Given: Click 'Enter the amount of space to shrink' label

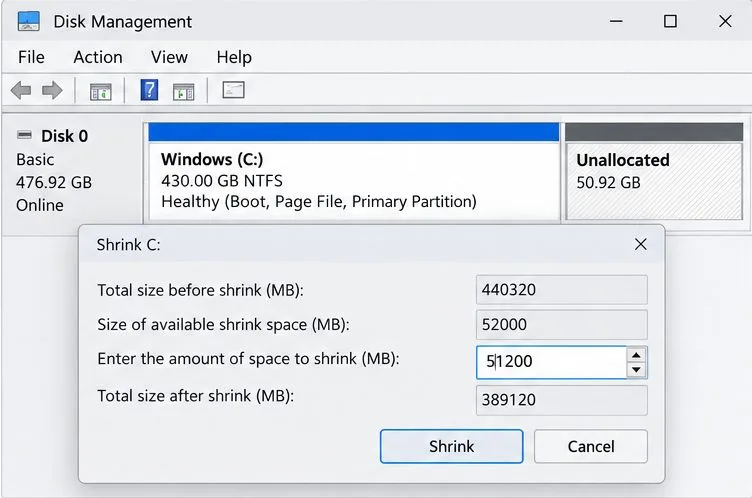Looking at the screenshot, I should pyautogui.click(x=248, y=358).
